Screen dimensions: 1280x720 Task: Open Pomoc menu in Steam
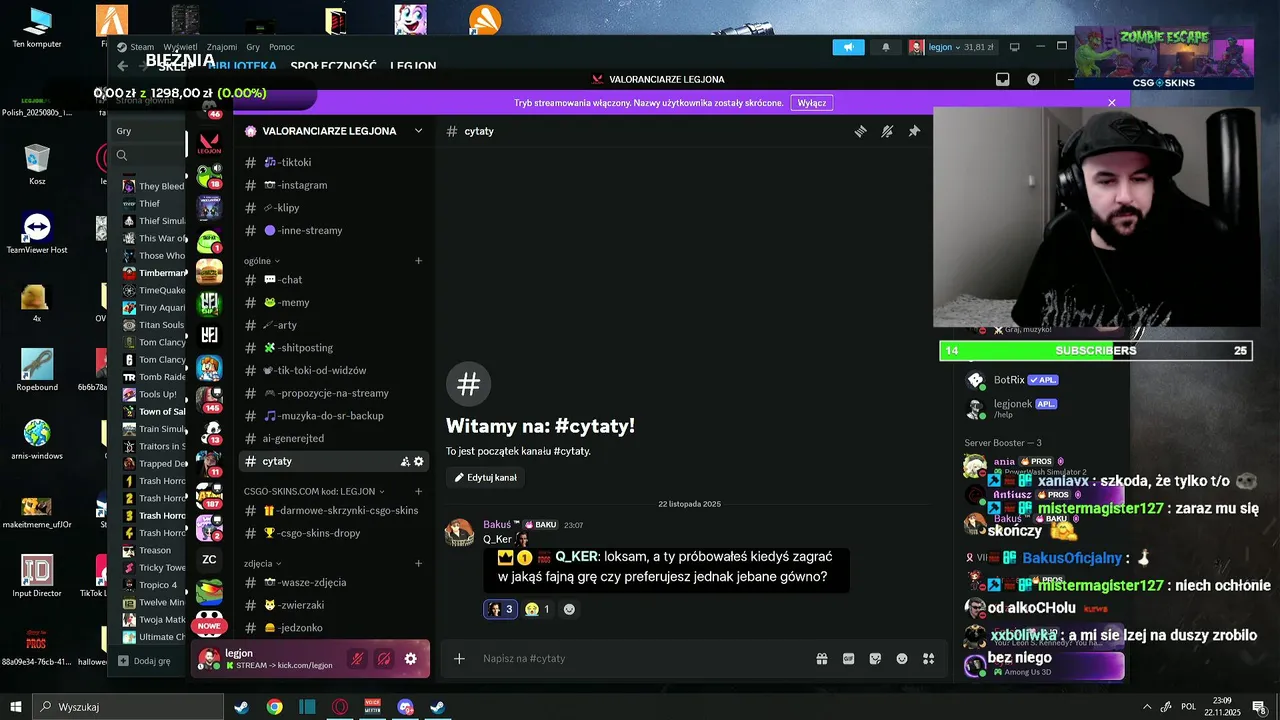(x=282, y=47)
